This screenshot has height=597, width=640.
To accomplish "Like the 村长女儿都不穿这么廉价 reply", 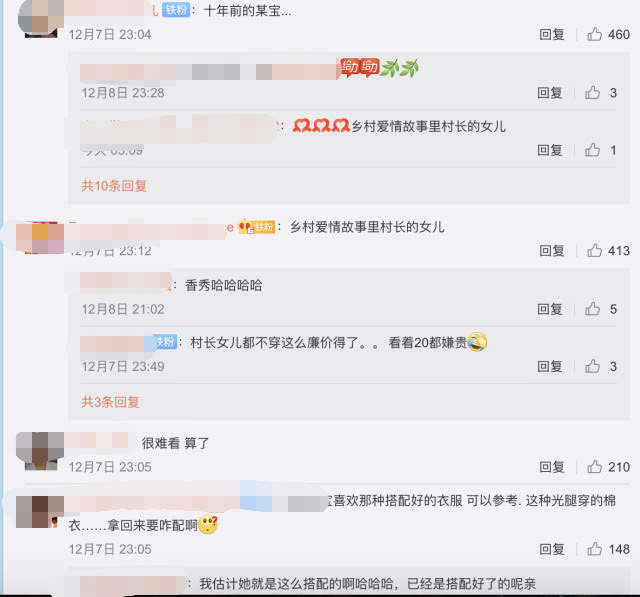I will point(592,366).
